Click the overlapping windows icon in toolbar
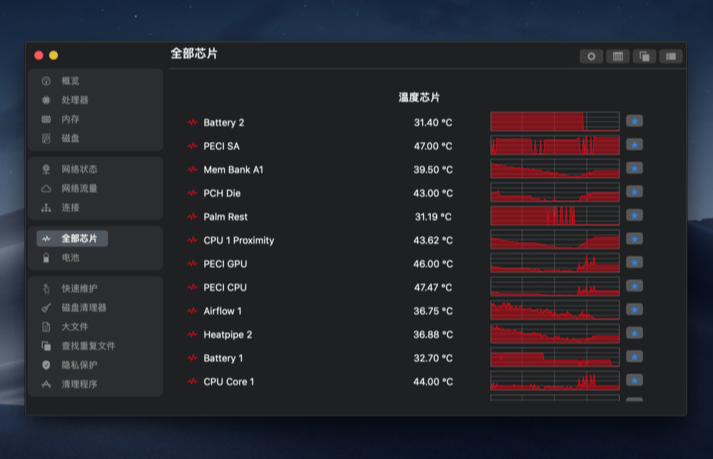The width and height of the screenshot is (713, 459). [x=645, y=56]
